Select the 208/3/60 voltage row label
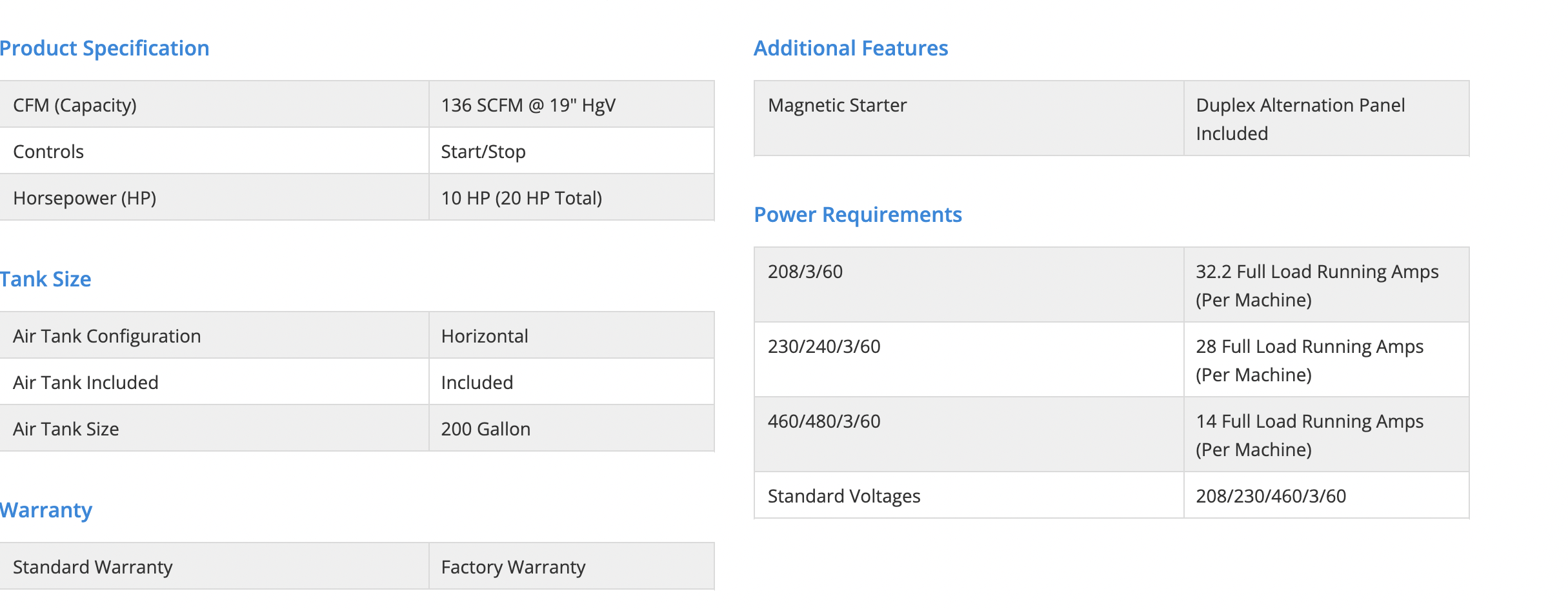This screenshot has width=1568, height=609. pos(805,272)
